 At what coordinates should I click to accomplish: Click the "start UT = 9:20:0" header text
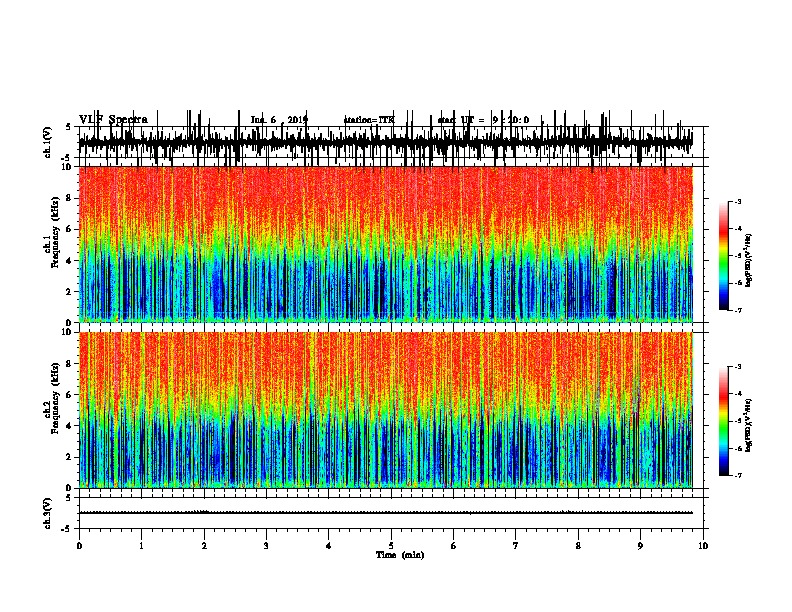pyautogui.click(x=483, y=120)
